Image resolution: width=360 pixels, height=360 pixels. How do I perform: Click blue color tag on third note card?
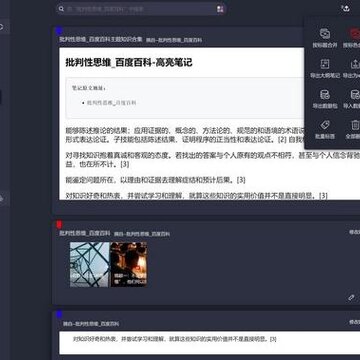point(59,314)
